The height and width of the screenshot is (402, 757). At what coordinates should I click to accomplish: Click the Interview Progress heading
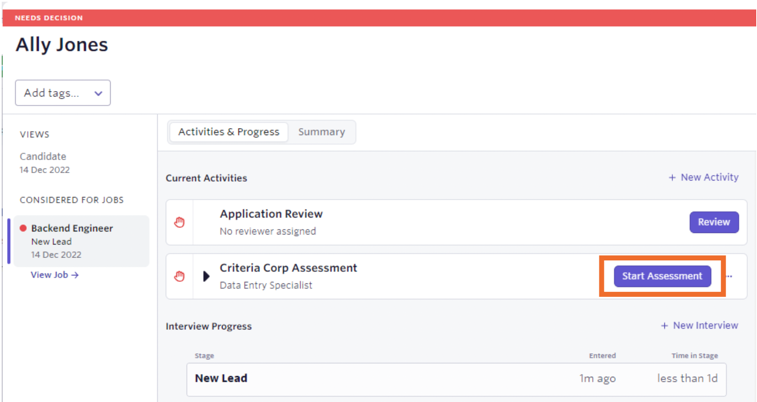coord(209,326)
